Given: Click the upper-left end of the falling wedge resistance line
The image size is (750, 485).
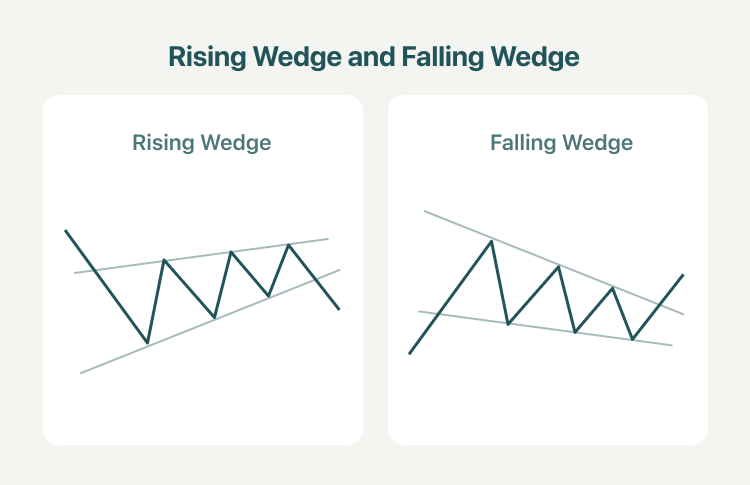Looking at the screenshot, I should tap(425, 211).
